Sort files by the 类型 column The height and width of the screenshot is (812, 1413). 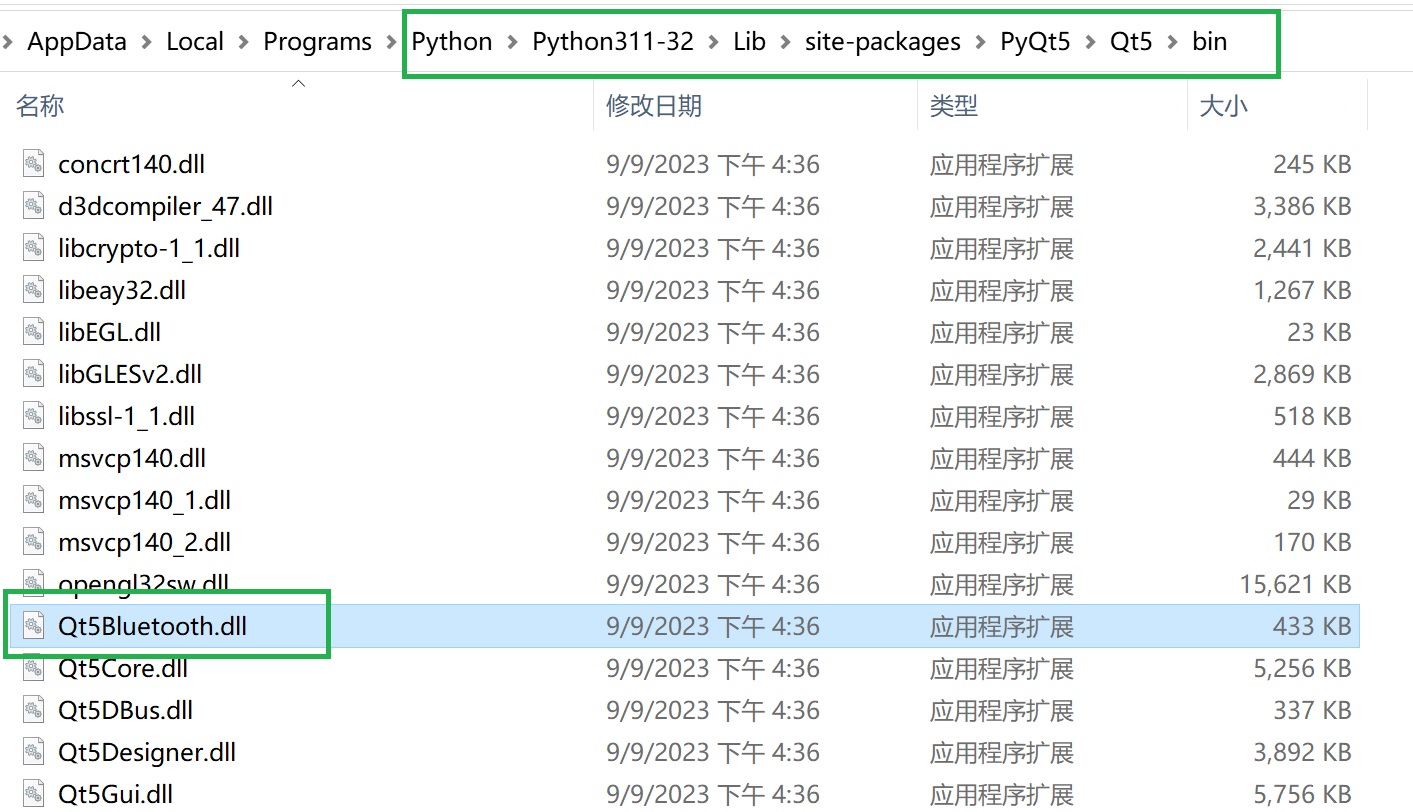pos(954,105)
